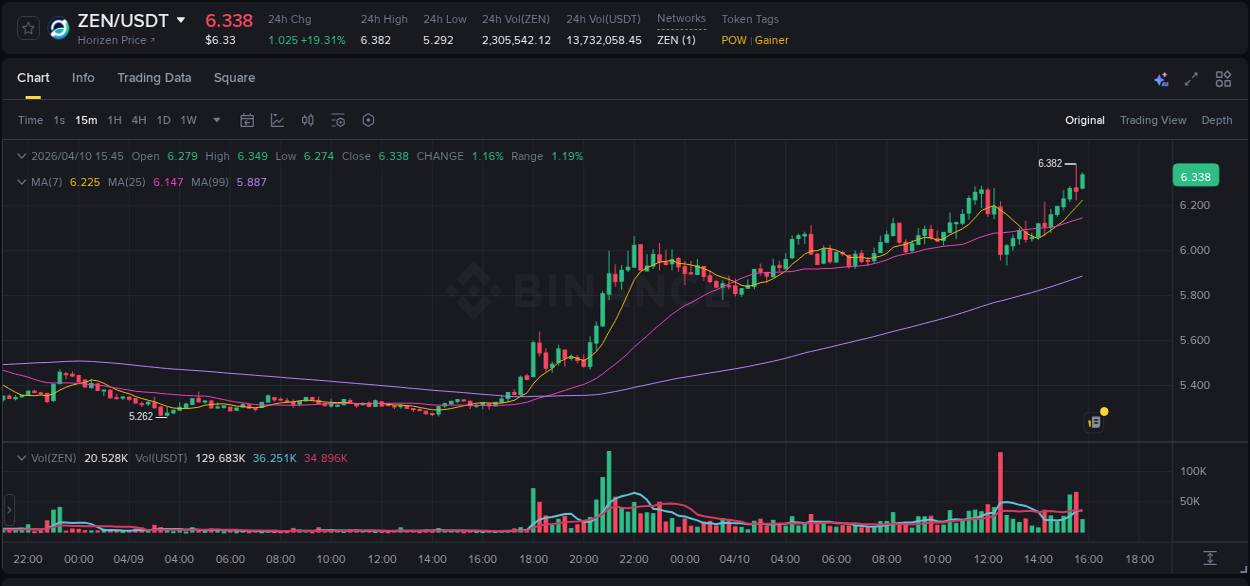Open the Info tab

83,78
